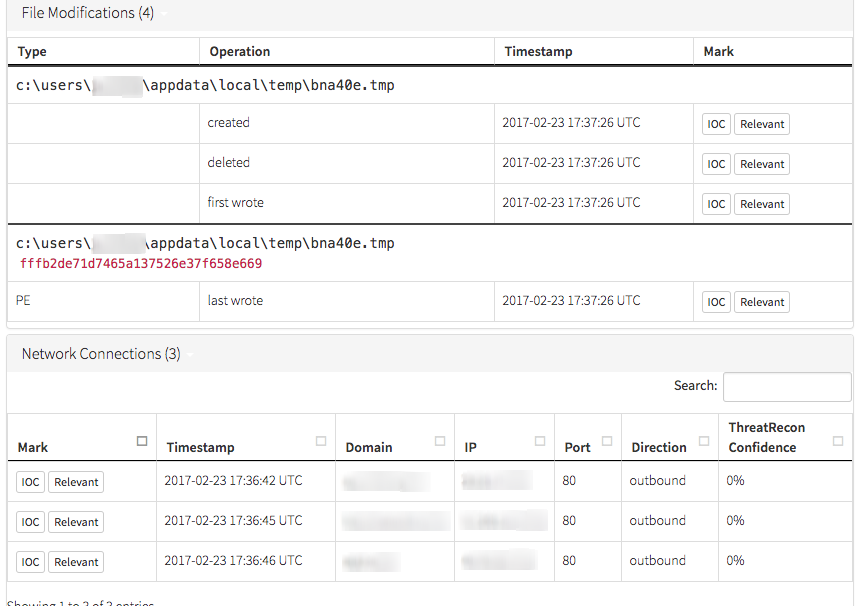This screenshot has width=857, height=606.
Task: Collapse the File Modifications section header
Action: tap(88, 13)
